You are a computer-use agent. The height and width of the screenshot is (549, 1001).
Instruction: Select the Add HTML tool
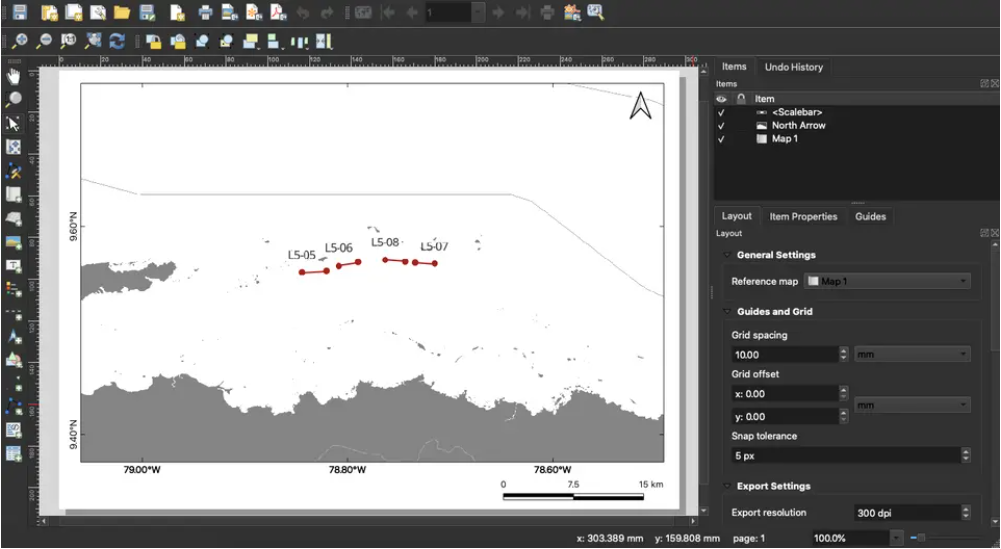pyautogui.click(x=13, y=430)
